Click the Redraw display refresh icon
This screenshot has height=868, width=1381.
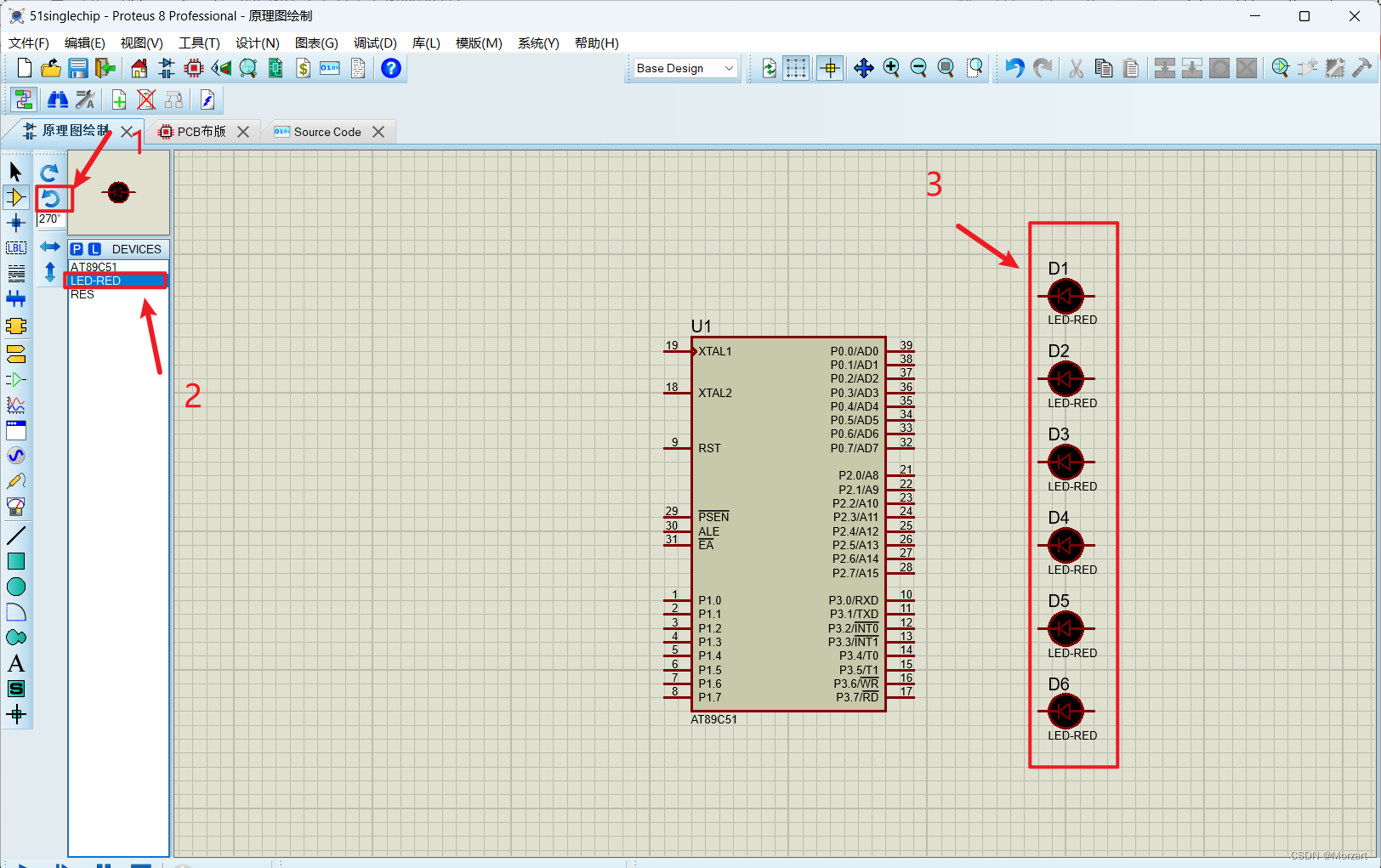769,68
